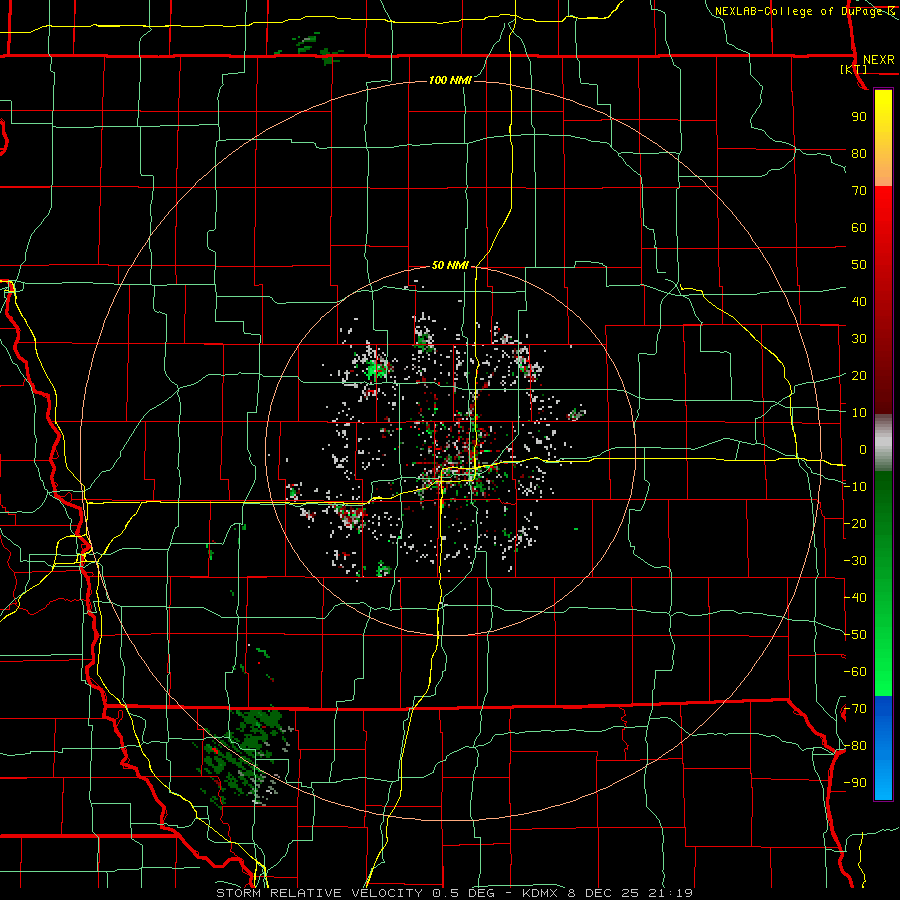Select the positive 90 value on velocity scale
This screenshot has height=900, width=900.
(859, 117)
